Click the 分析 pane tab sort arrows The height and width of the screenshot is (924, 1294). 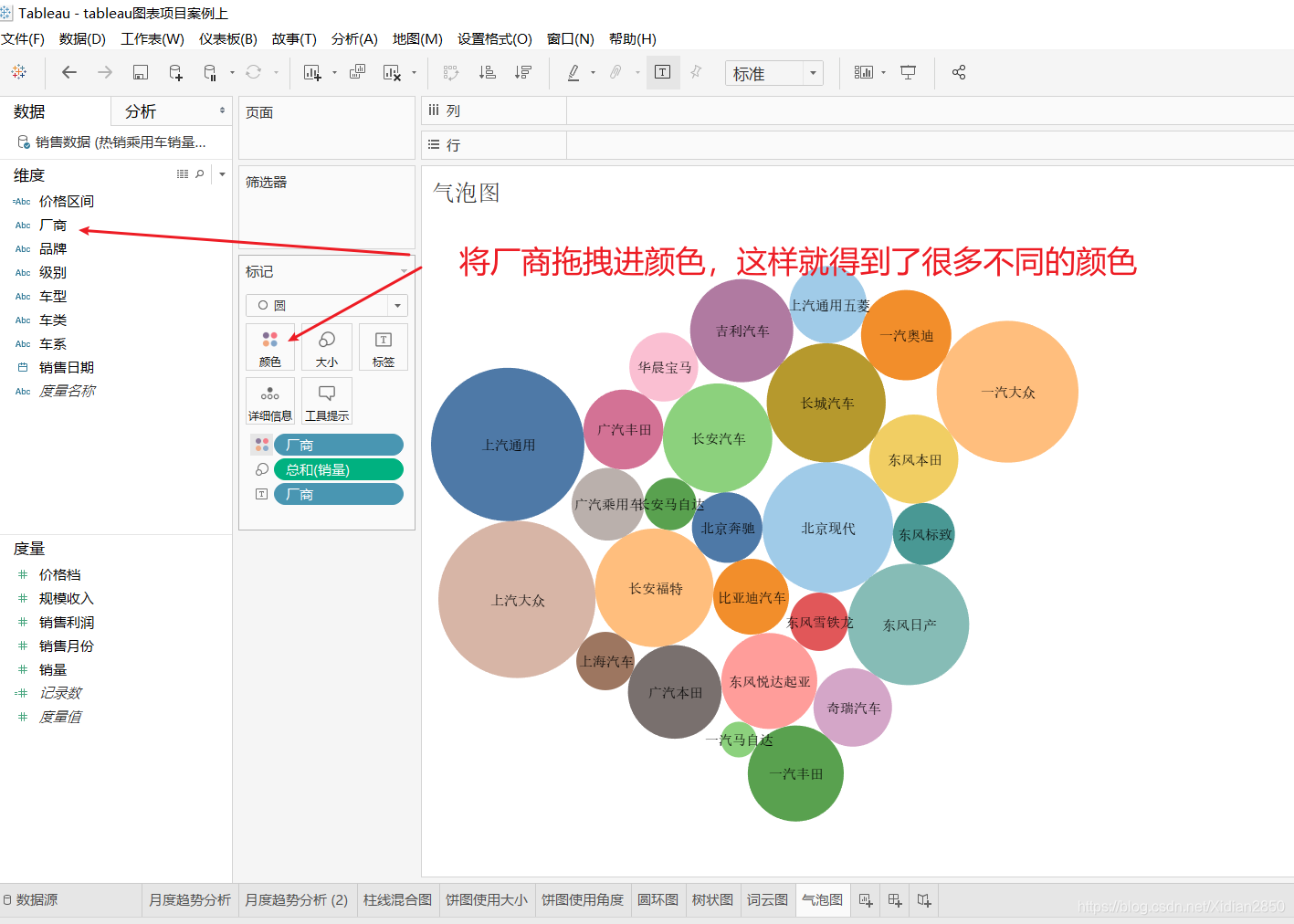point(222,110)
